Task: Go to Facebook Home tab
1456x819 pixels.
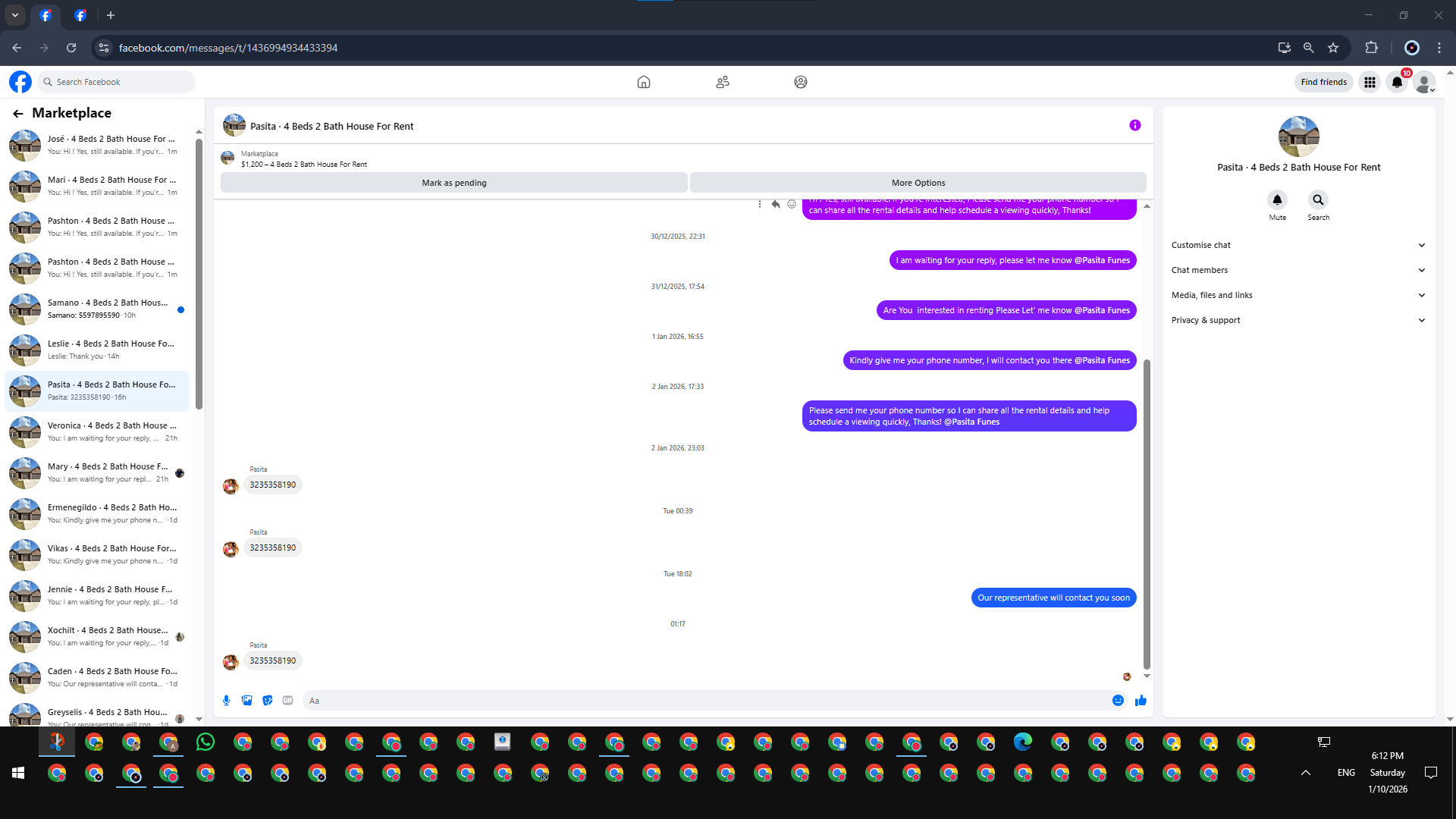Action: click(643, 82)
